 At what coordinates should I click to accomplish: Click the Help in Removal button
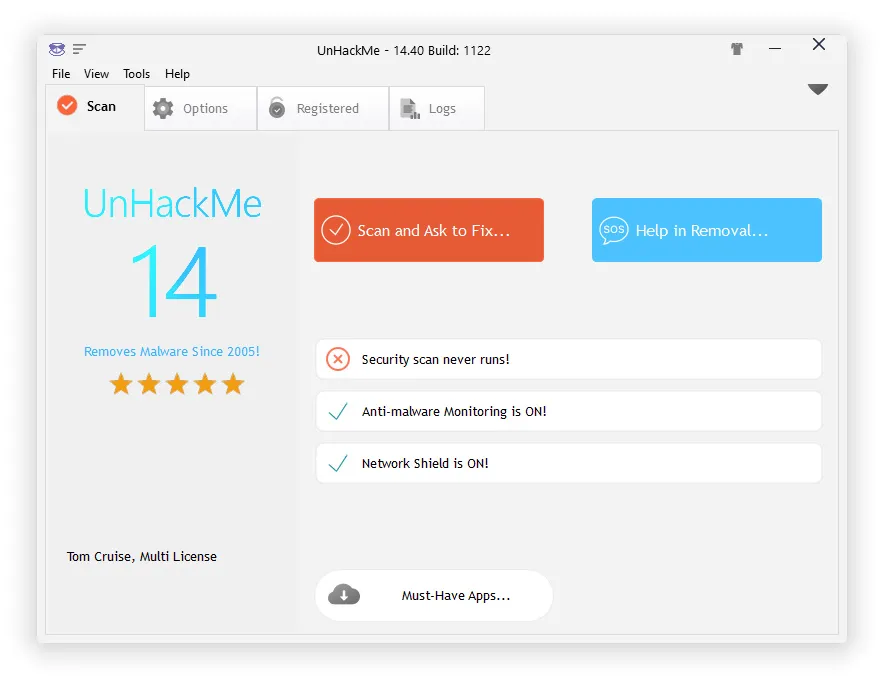pyautogui.click(x=707, y=230)
